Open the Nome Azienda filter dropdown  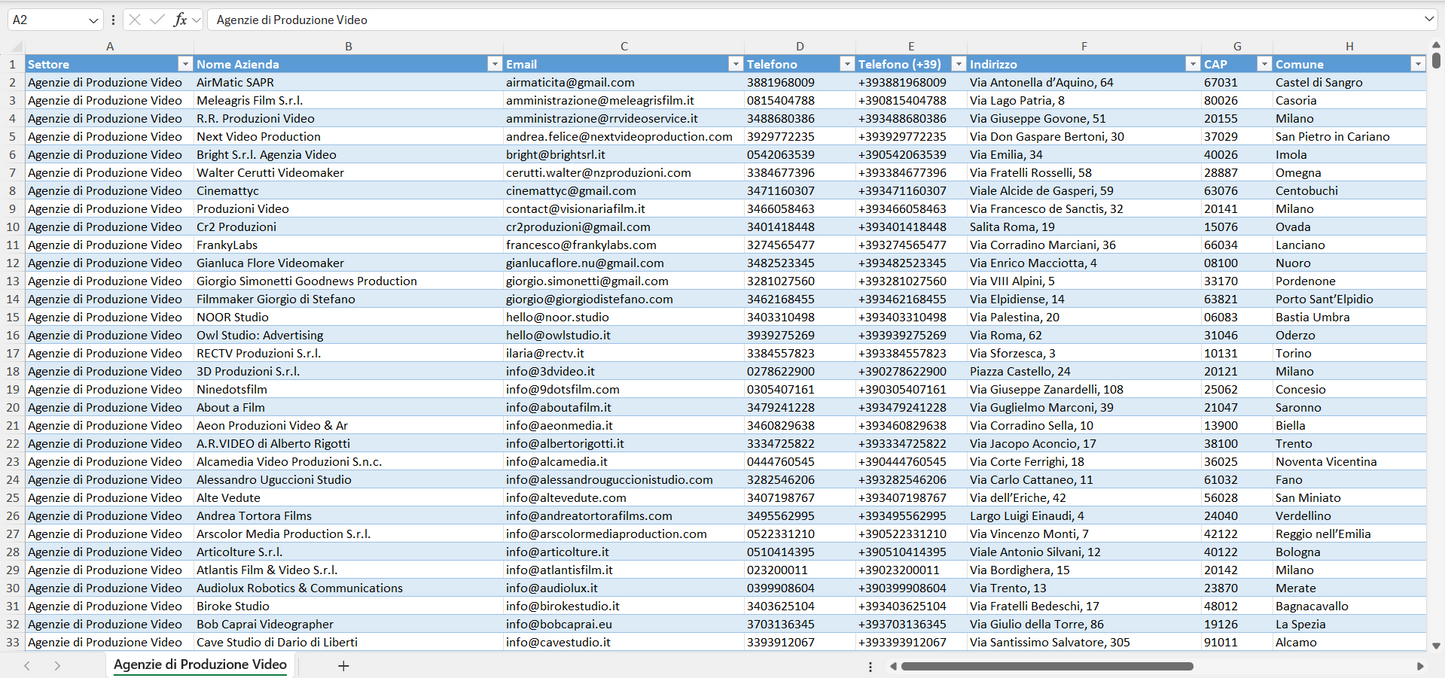coord(494,64)
